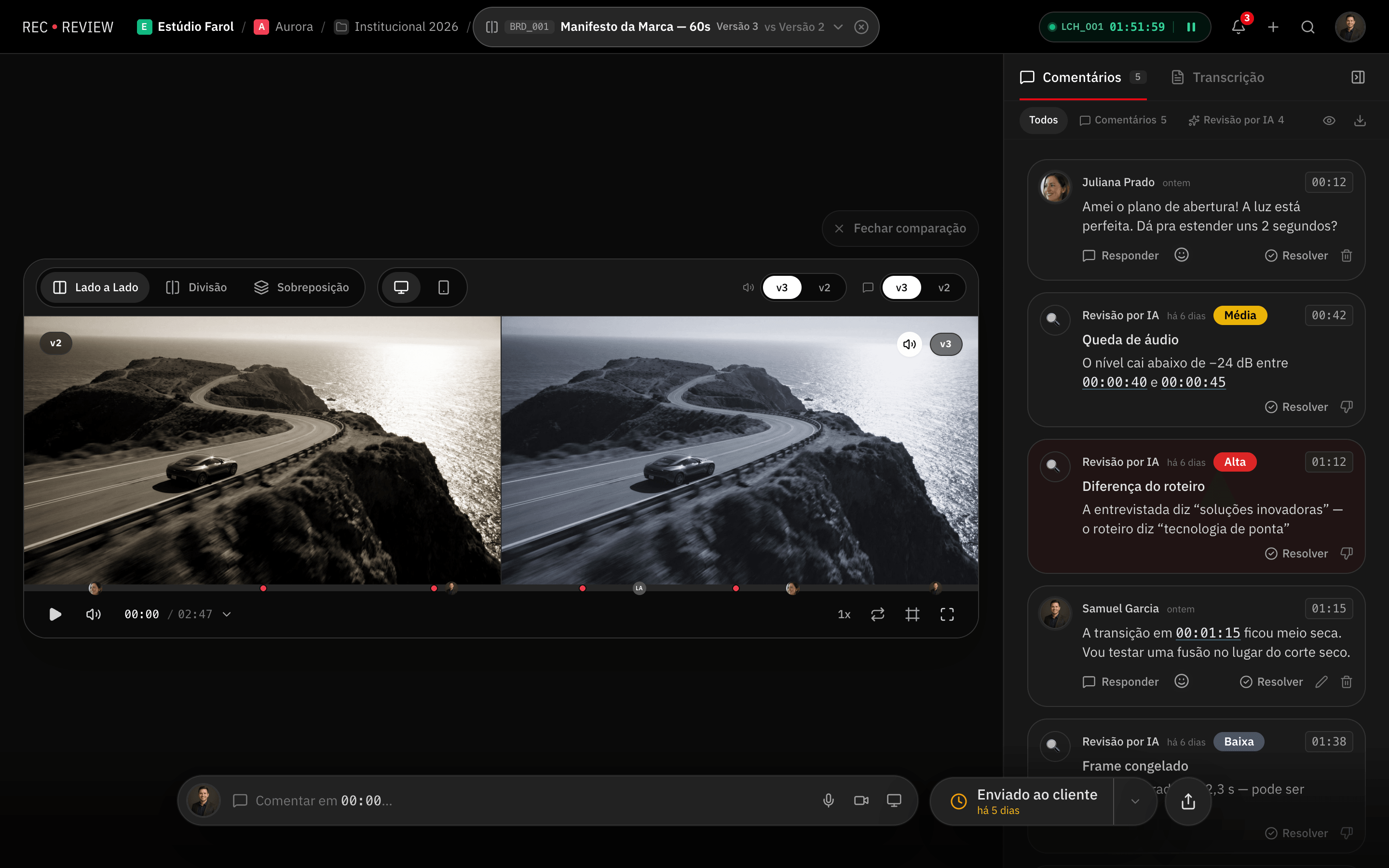Click the share upload button
Image resolution: width=1389 pixels, height=868 pixels.
pos(1188,801)
